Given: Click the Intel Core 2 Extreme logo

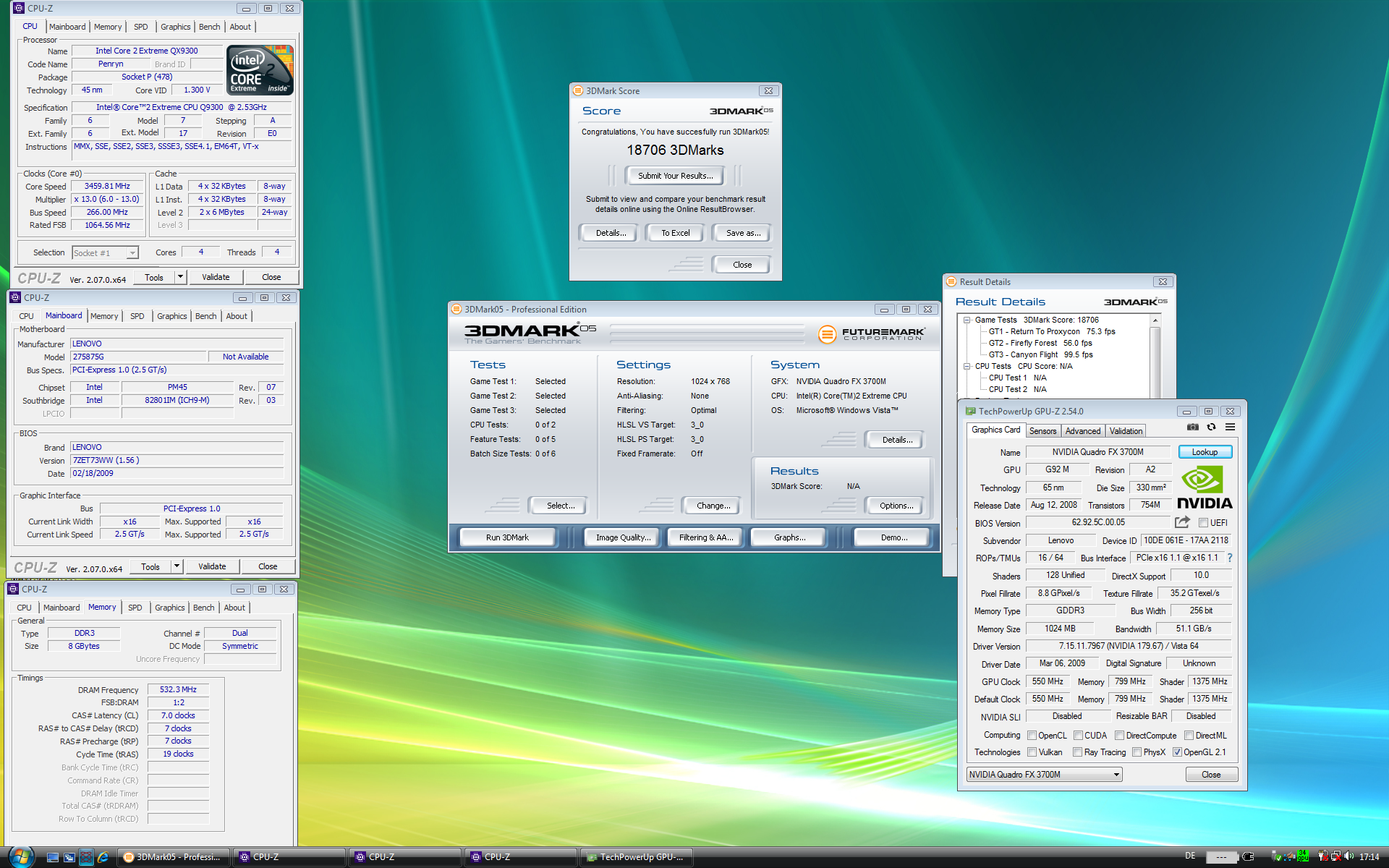Looking at the screenshot, I should pos(260,70).
